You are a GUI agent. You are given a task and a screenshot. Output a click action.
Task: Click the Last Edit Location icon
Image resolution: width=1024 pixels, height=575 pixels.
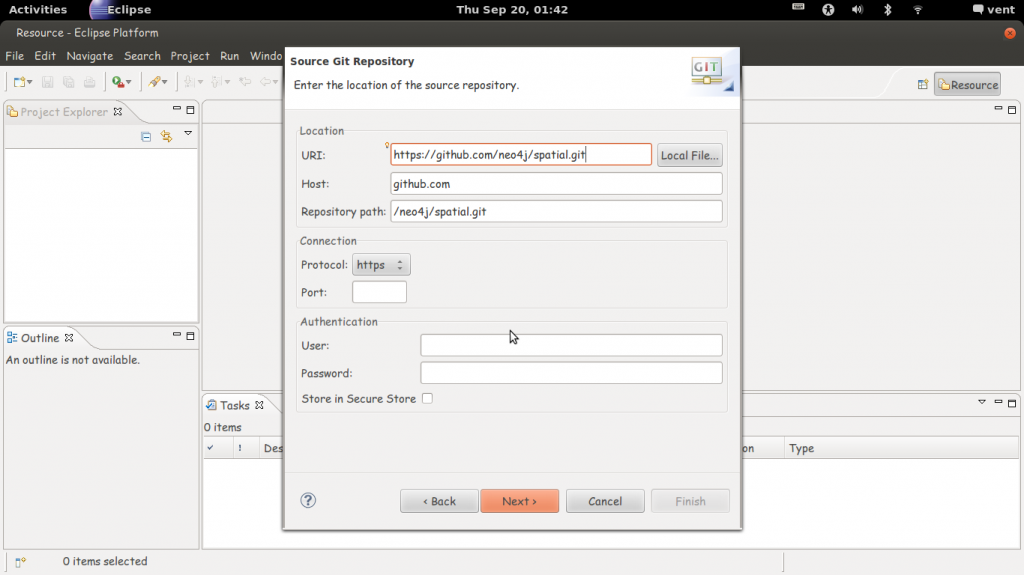coord(245,82)
